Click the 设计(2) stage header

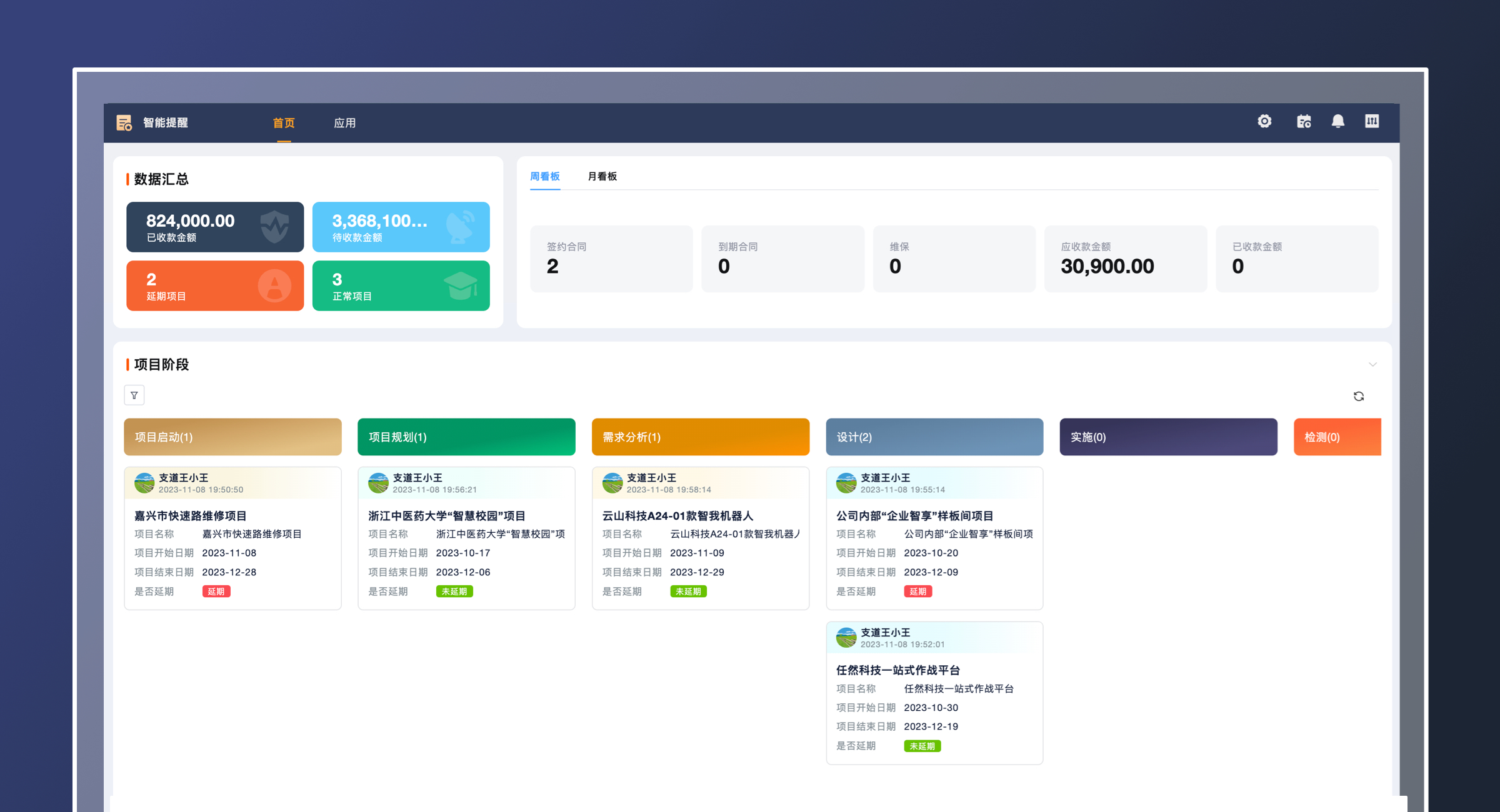[934, 437]
